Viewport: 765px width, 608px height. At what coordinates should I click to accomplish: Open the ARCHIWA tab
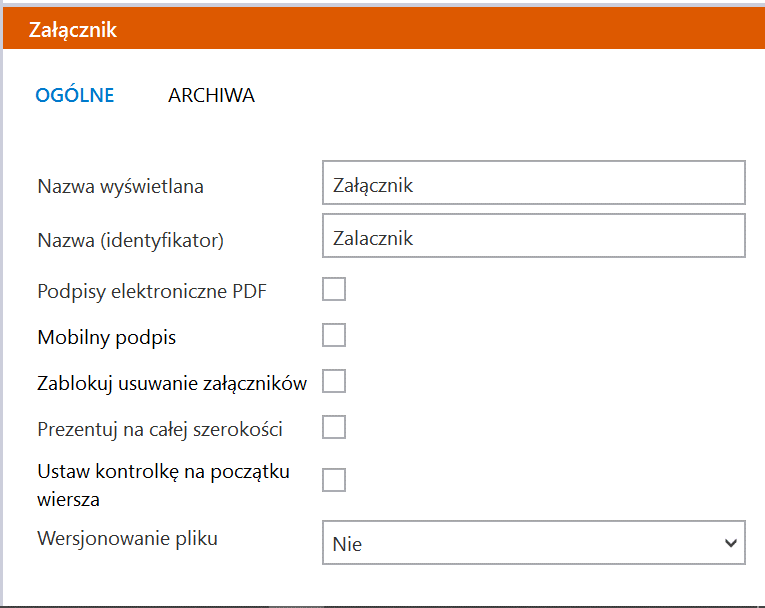click(x=211, y=95)
